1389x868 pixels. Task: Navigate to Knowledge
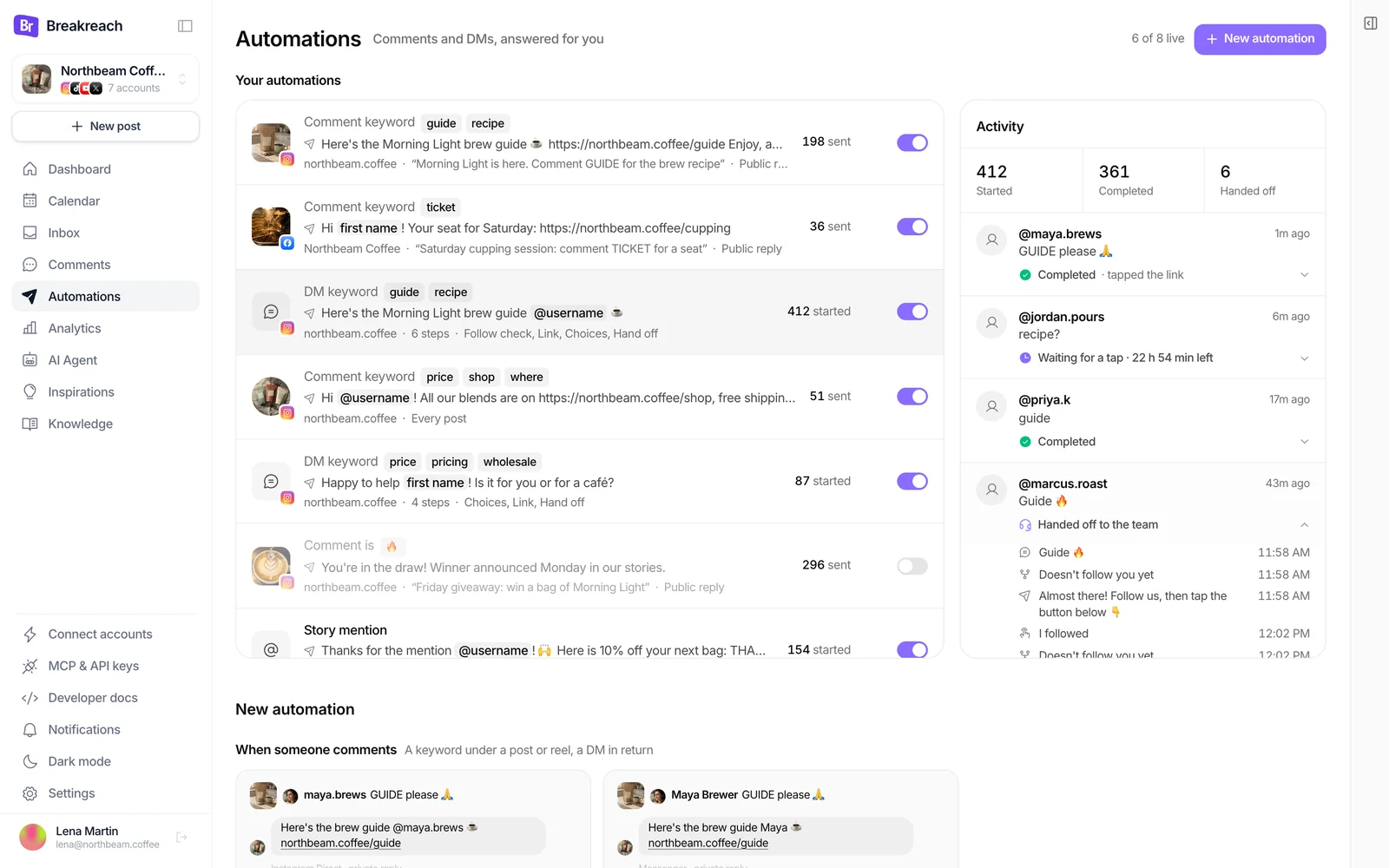click(105, 424)
